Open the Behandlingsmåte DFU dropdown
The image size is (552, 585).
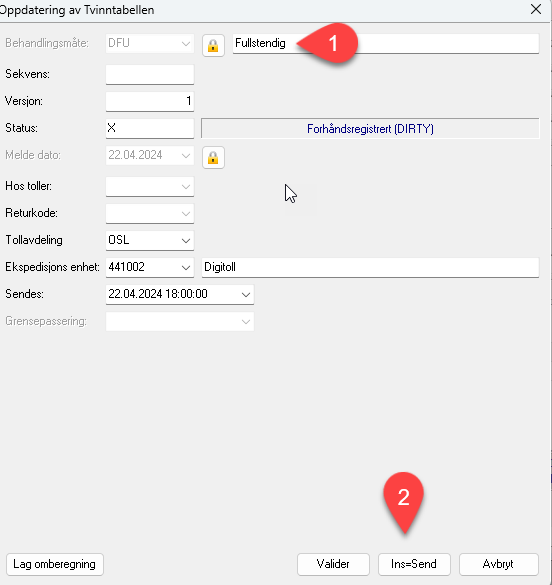coord(150,44)
